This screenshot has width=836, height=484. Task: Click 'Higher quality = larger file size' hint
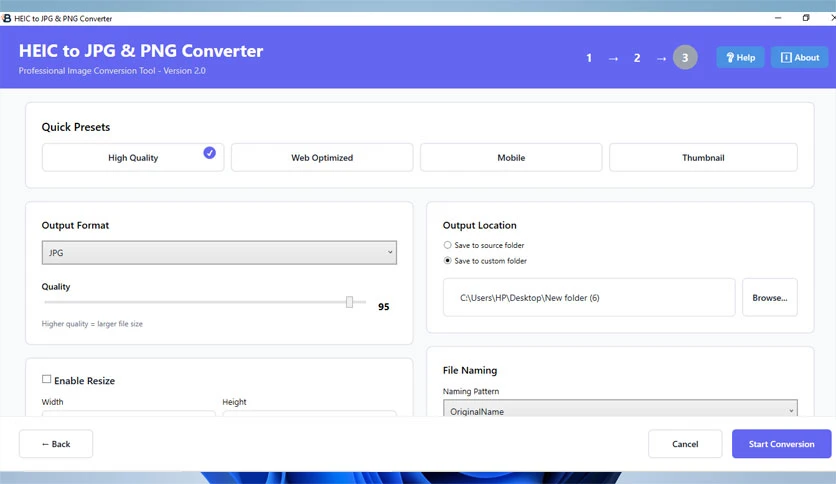click(x=92, y=324)
